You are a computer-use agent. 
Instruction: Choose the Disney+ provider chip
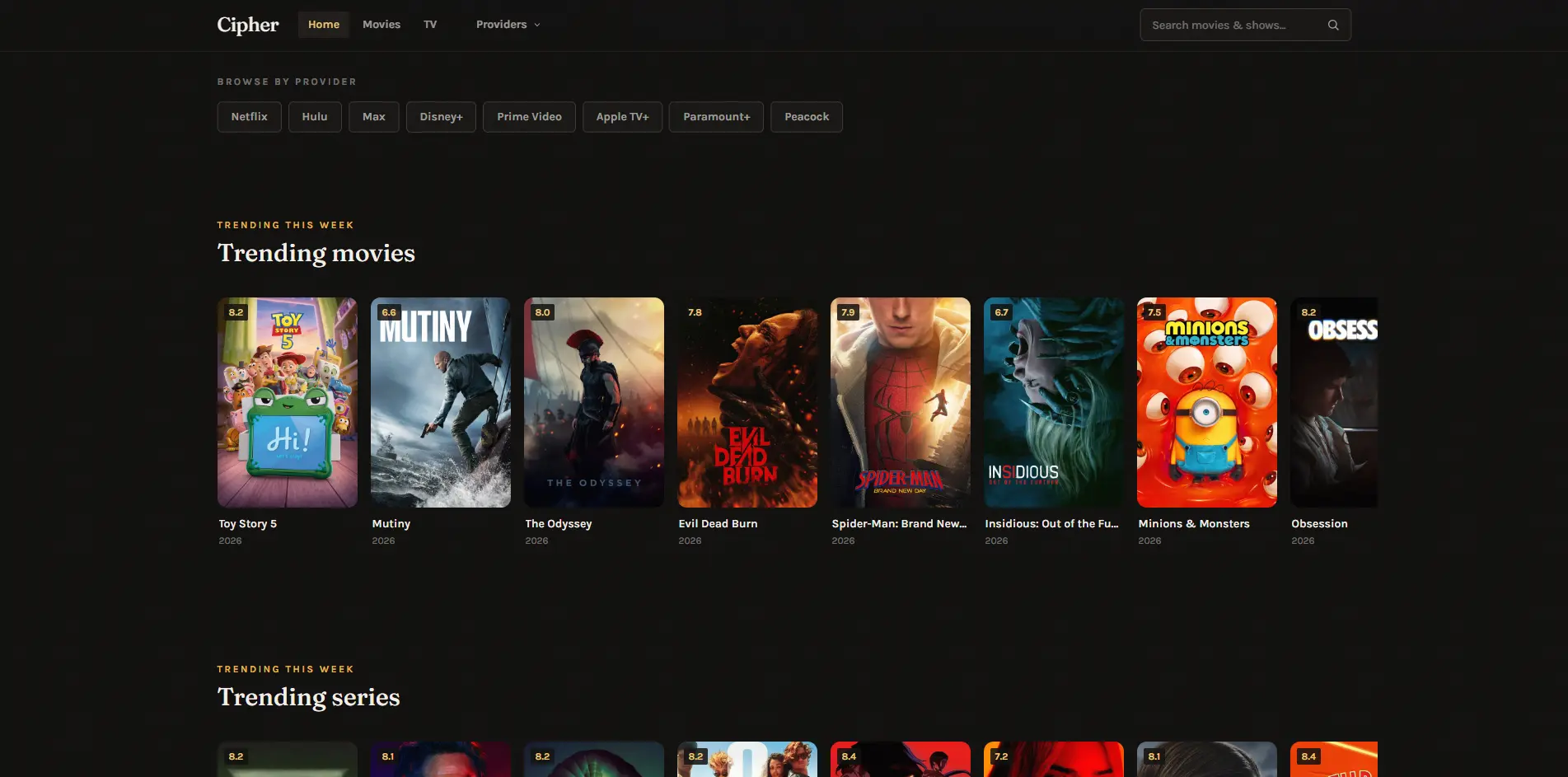(441, 117)
